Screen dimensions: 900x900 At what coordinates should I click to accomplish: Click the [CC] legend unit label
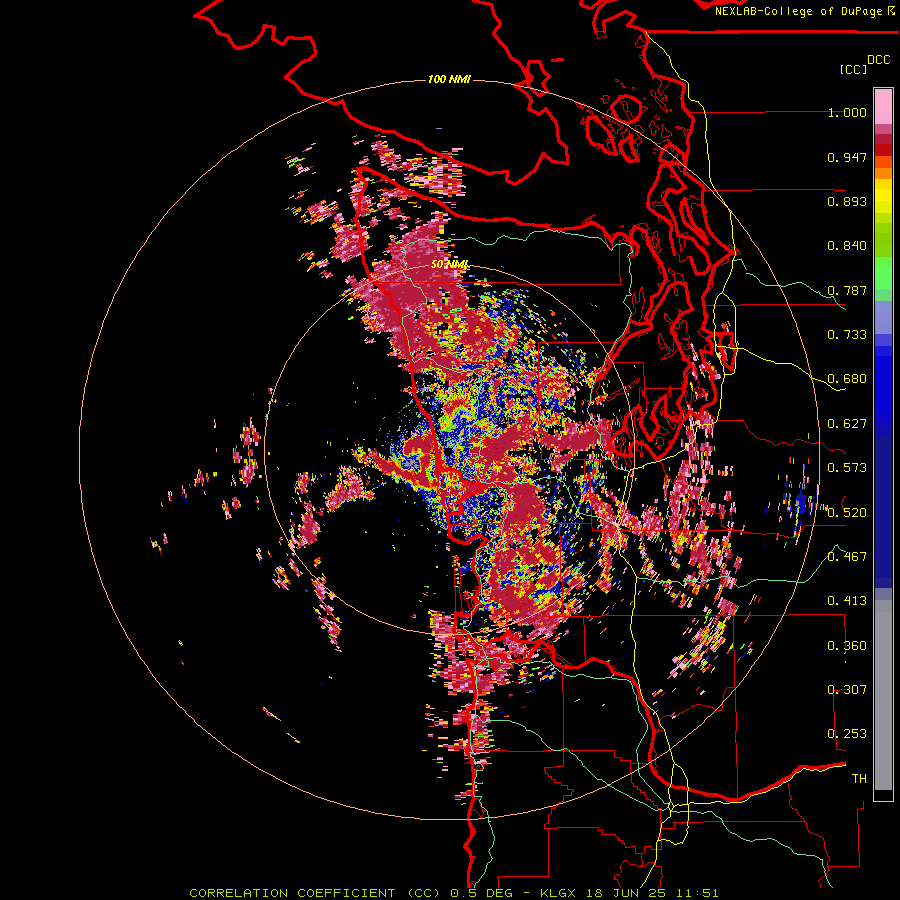click(x=853, y=69)
